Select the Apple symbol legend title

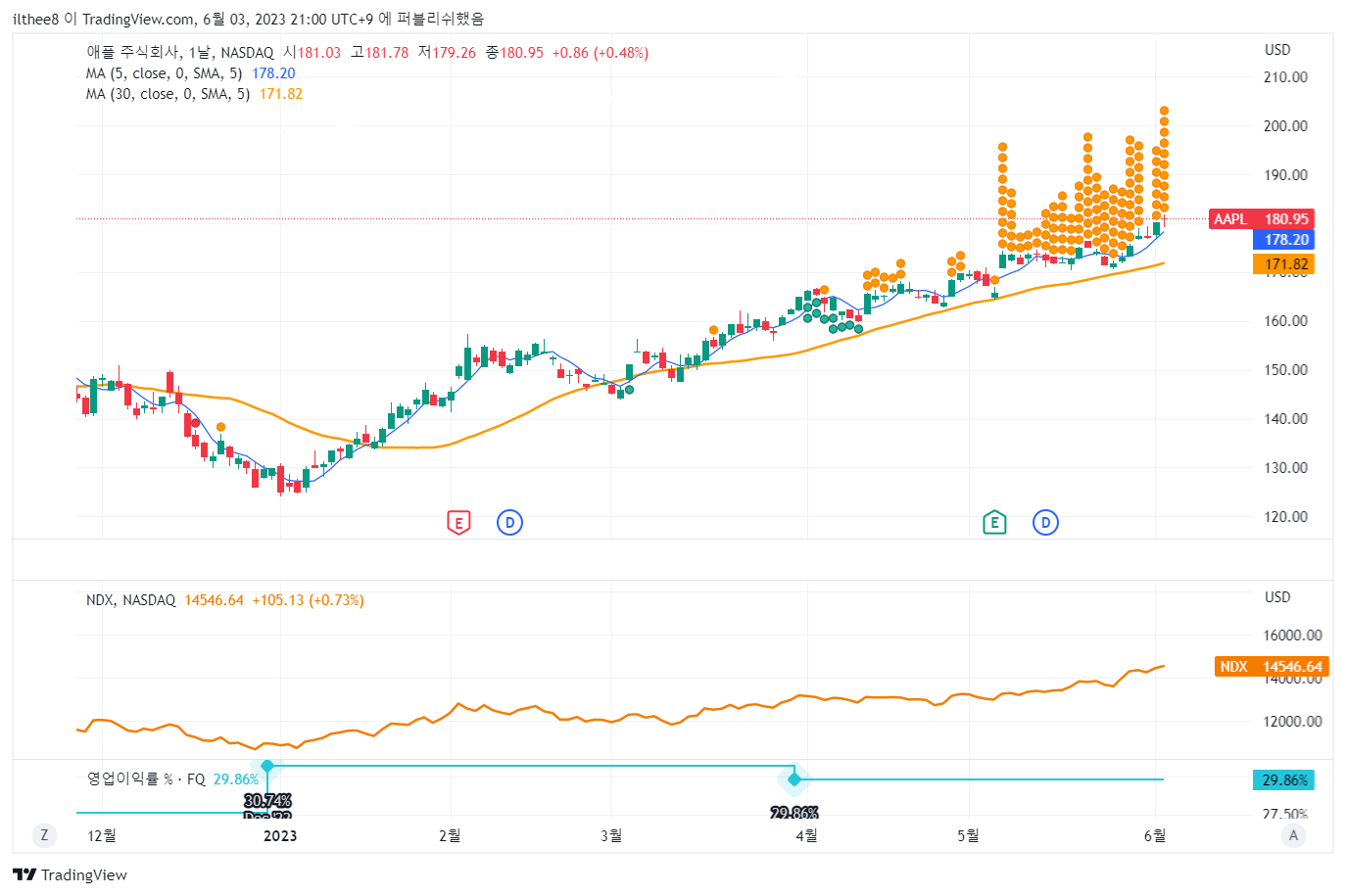pos(180,53)
